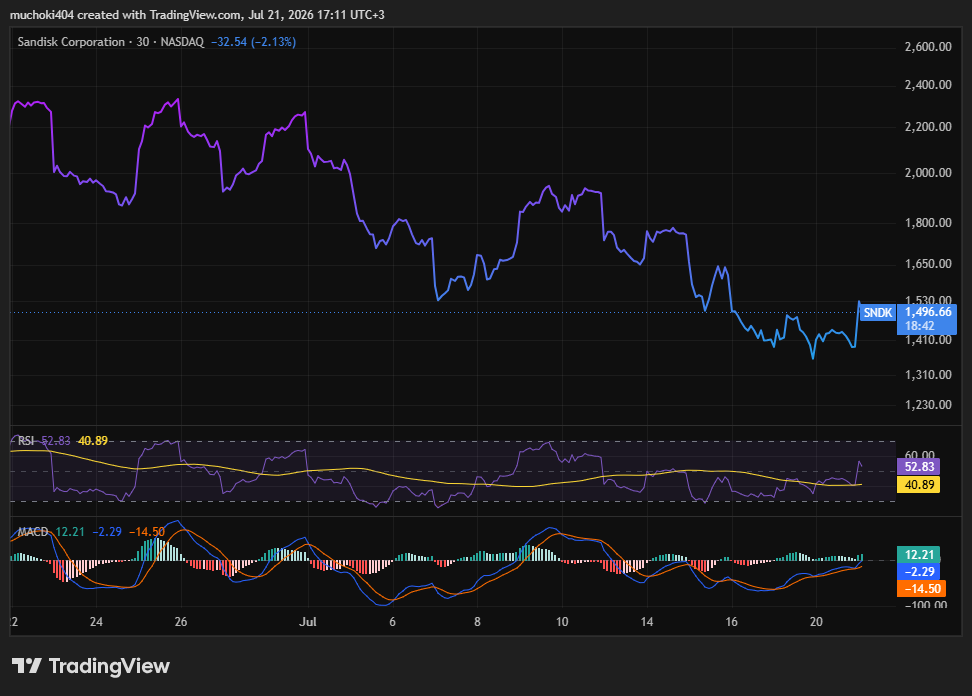Click the 18:42 countdown timer label
The height and width of the screenshot is (696, 972).
point(919,326)
